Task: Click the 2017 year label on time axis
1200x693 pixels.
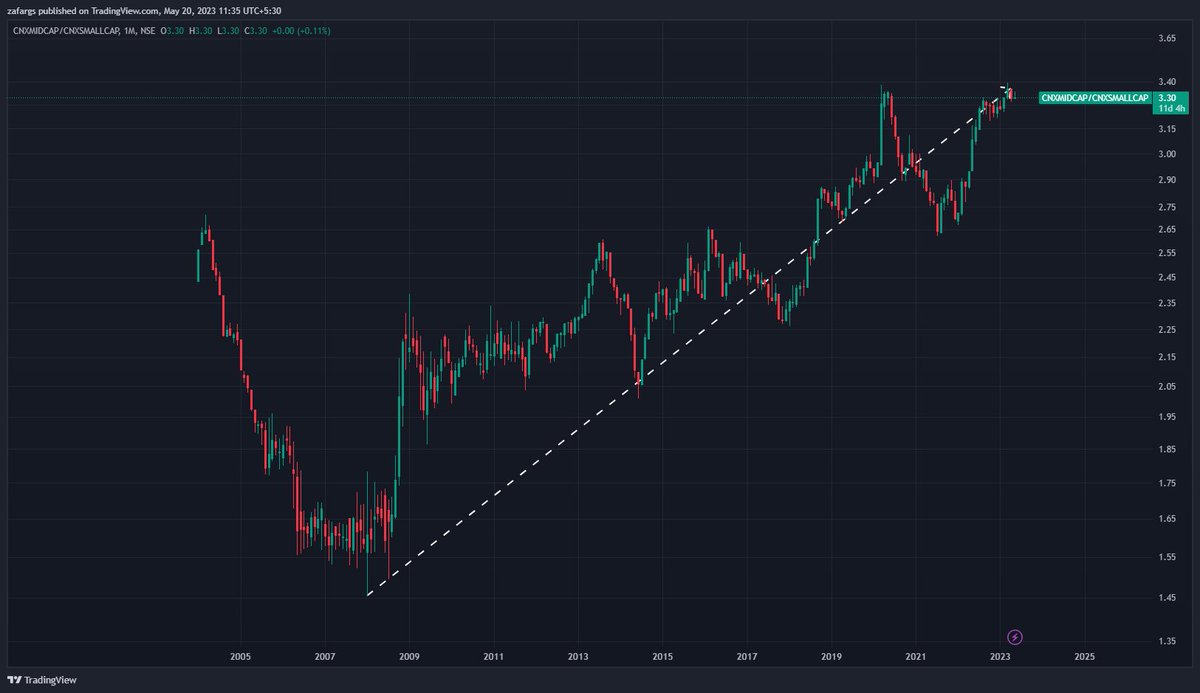Action: coord(746,657)
